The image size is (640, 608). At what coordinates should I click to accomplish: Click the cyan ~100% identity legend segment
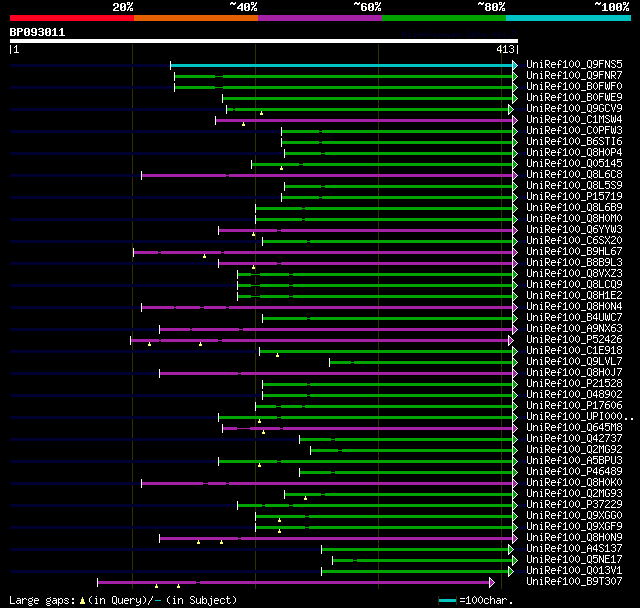tap(569, 18)
